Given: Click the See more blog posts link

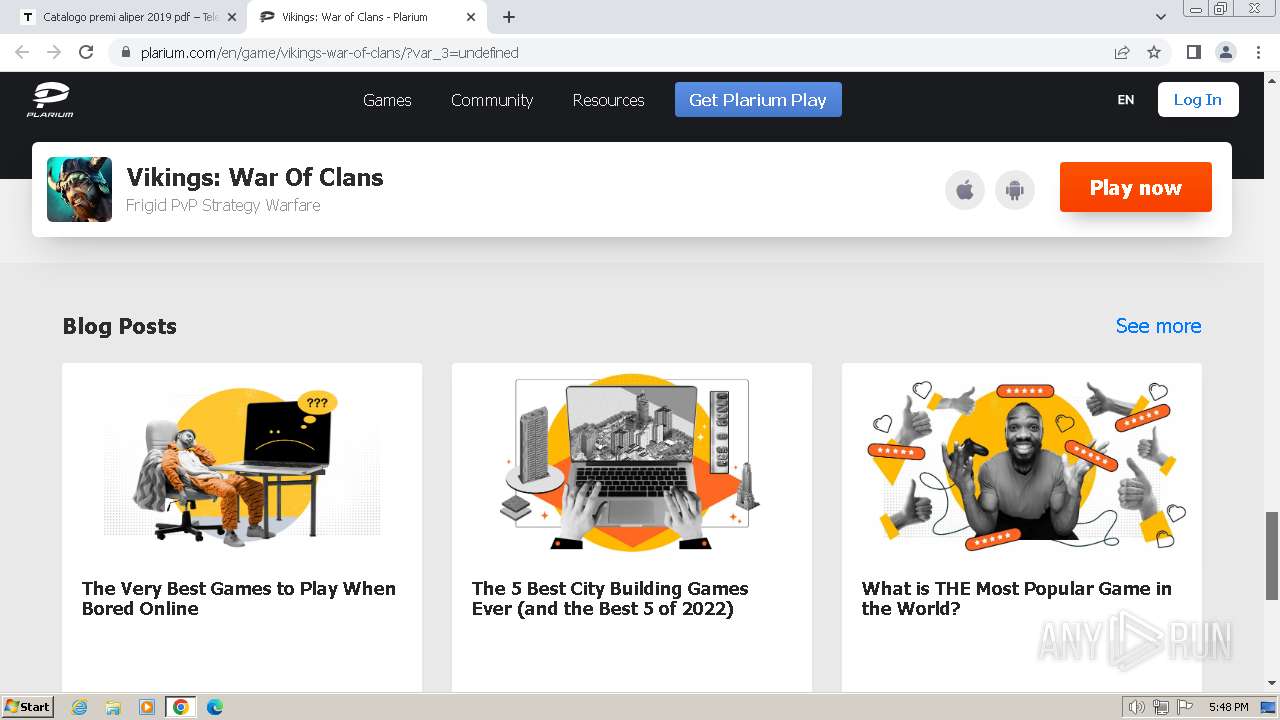Looking at the screenshot, I should coord(1158,326).
